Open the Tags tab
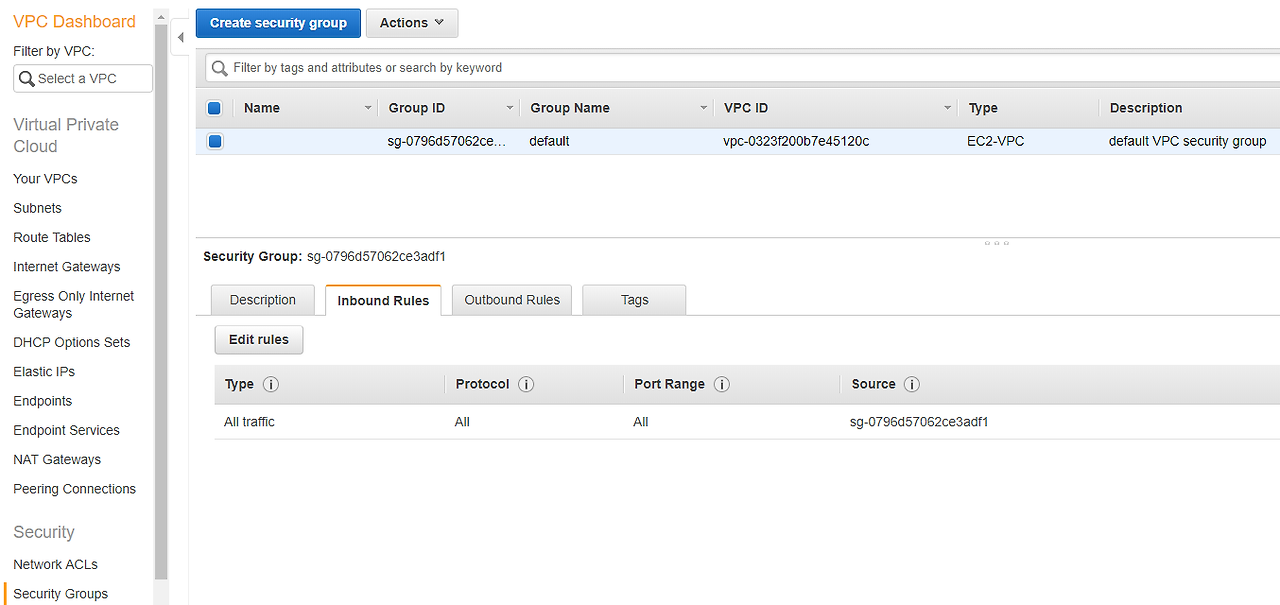This screenshot has width=1280, height=605. (x=634, y=300)
